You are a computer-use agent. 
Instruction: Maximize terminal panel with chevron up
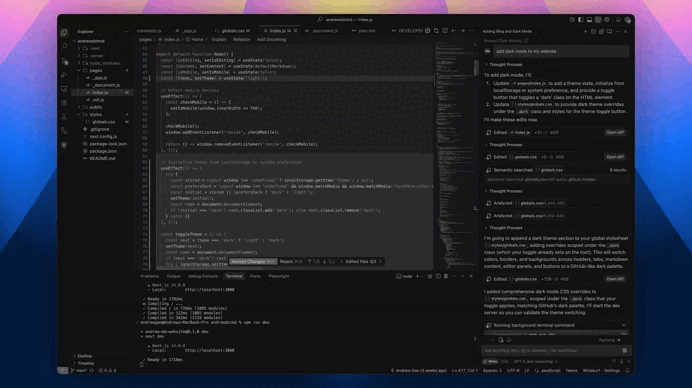click(x=462, y=276)
